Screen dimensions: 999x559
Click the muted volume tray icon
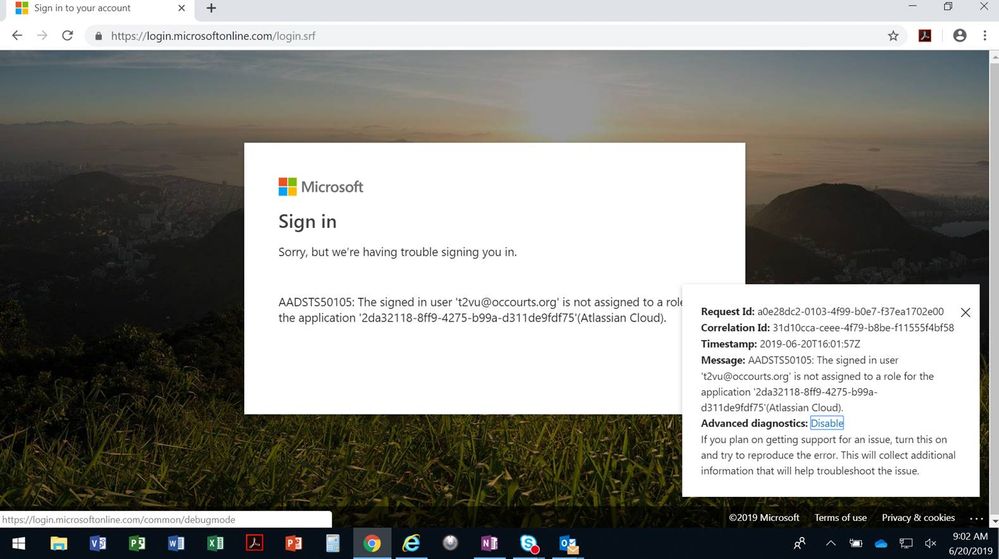[930, 543]
